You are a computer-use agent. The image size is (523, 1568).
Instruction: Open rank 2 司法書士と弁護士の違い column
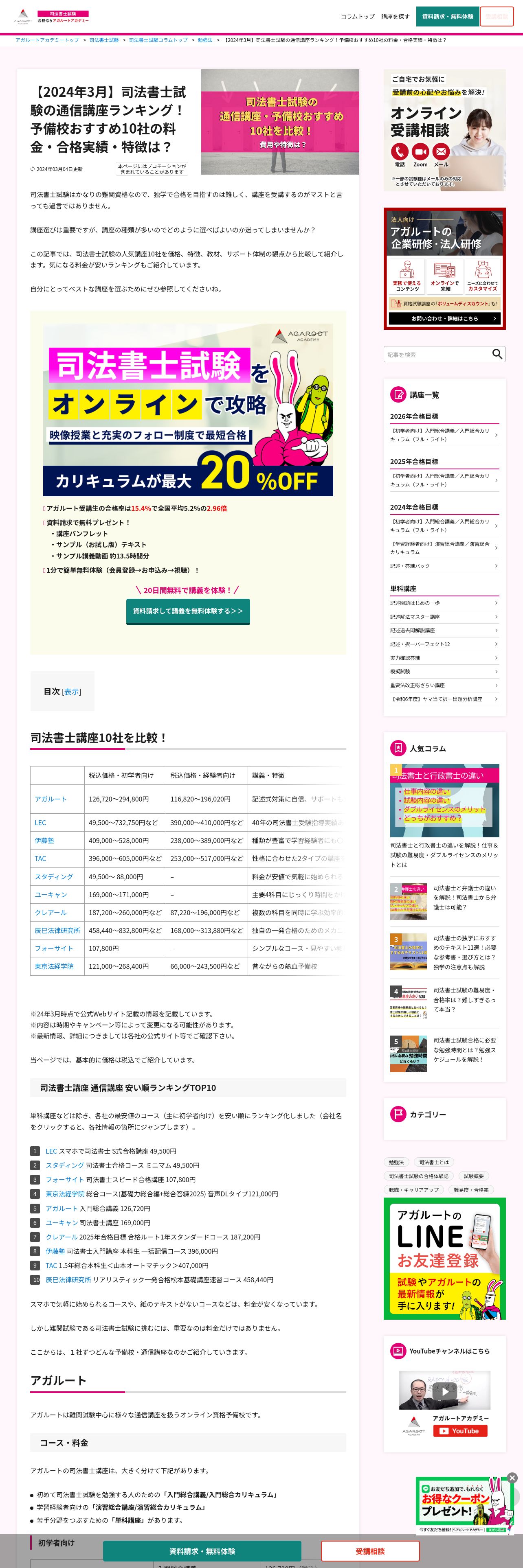[x=444, y=901]
